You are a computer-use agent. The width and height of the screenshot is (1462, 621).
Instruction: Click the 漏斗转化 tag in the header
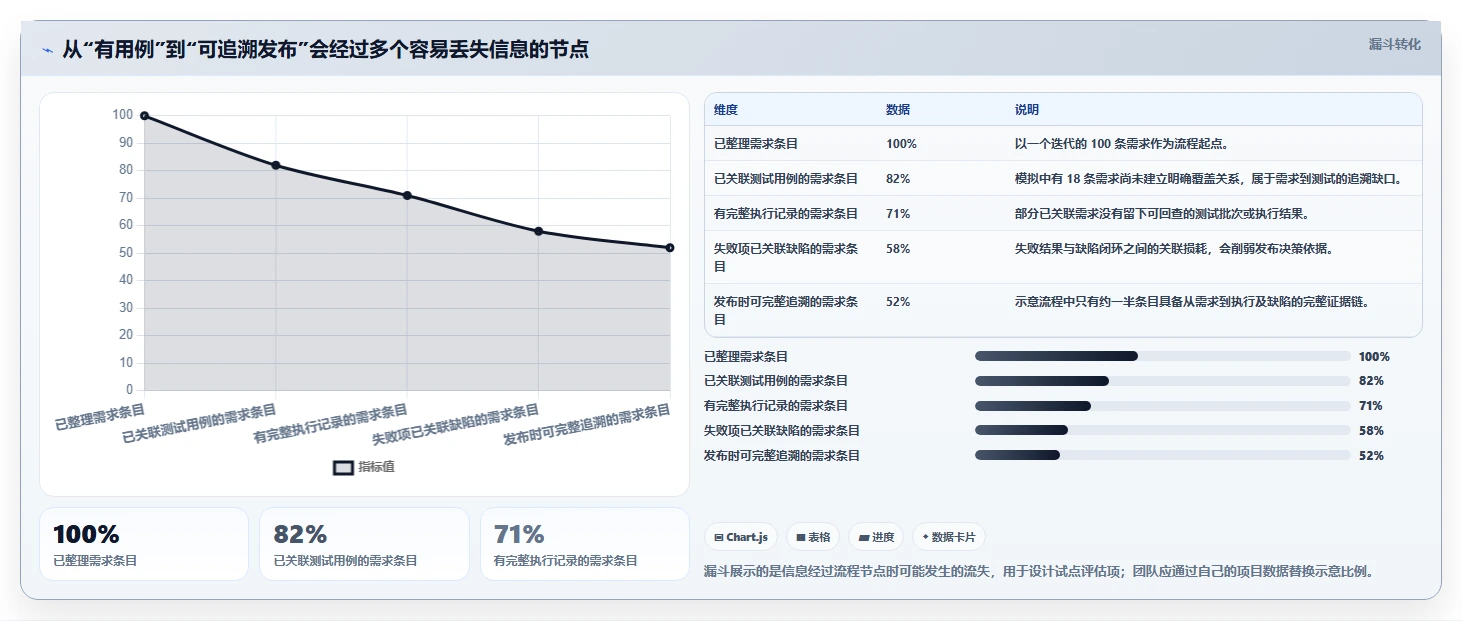[1394, 44]
